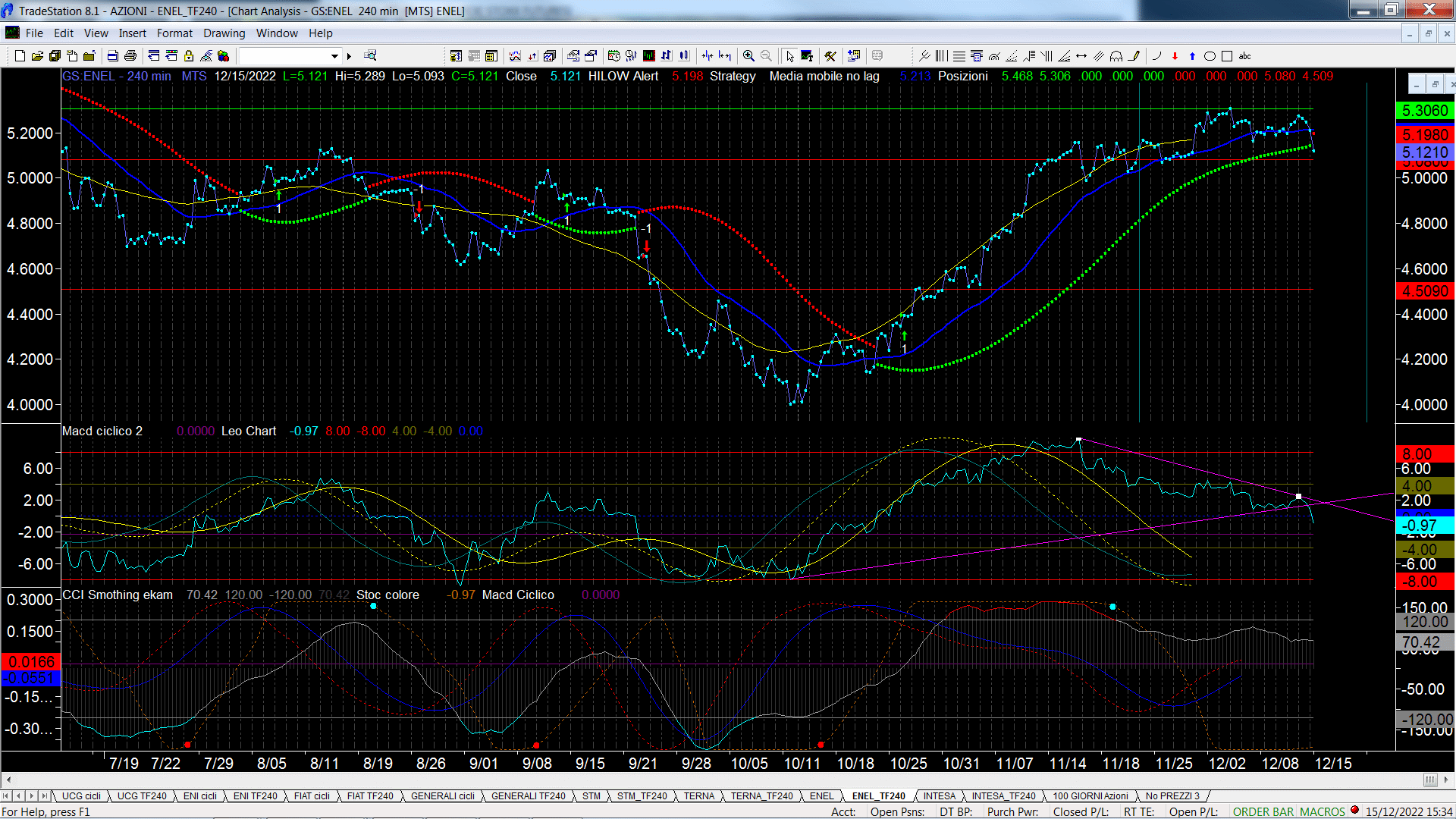Open the View menu
The width and height of the screenshot is (1456, 819).
point(96,33)
